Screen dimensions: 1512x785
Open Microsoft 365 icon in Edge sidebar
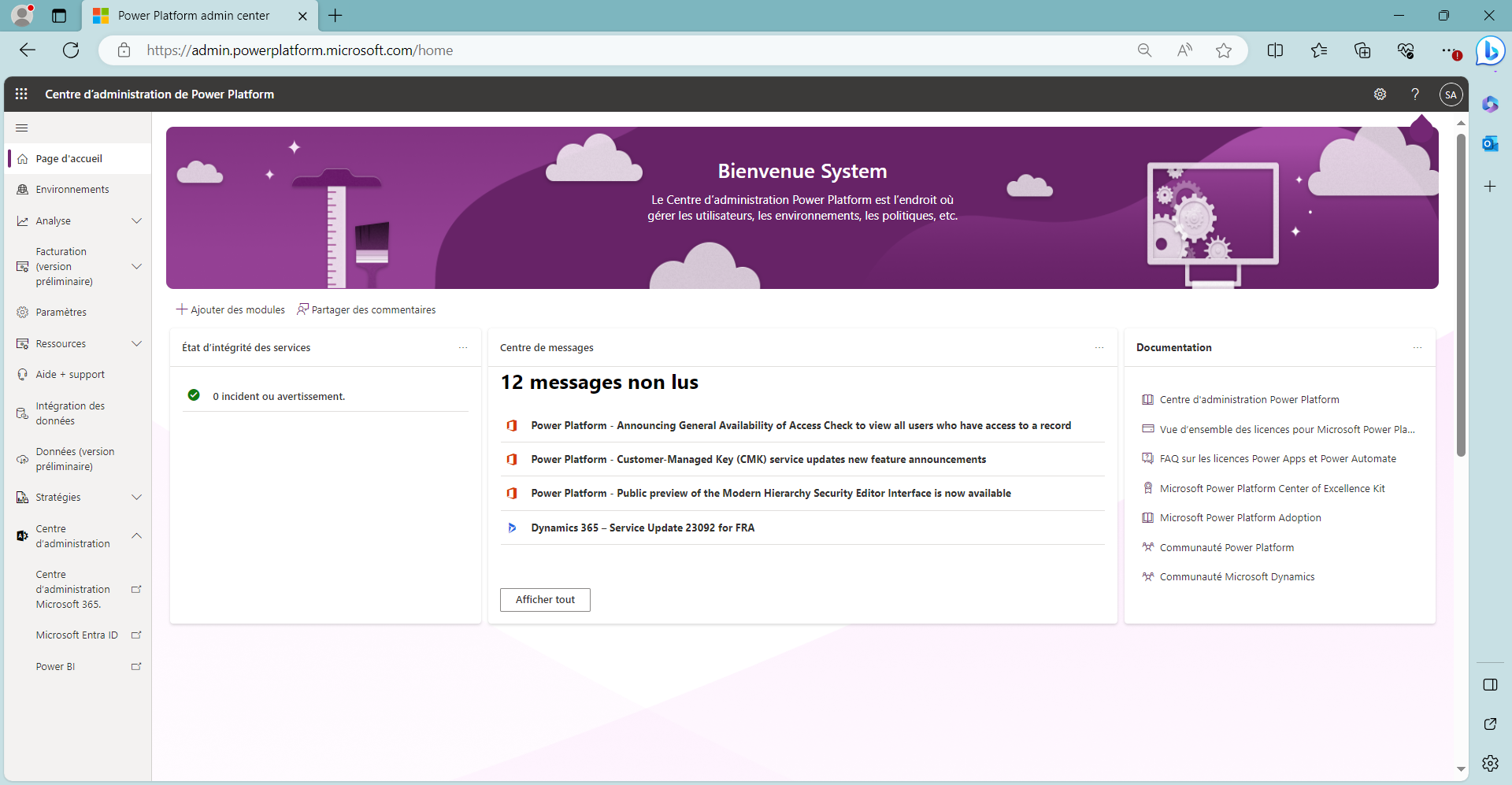pyautogui.click(x=1490, y=104)
